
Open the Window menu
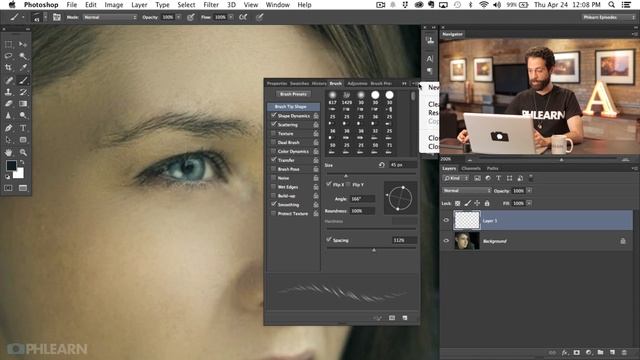click(x=278, y=5)
